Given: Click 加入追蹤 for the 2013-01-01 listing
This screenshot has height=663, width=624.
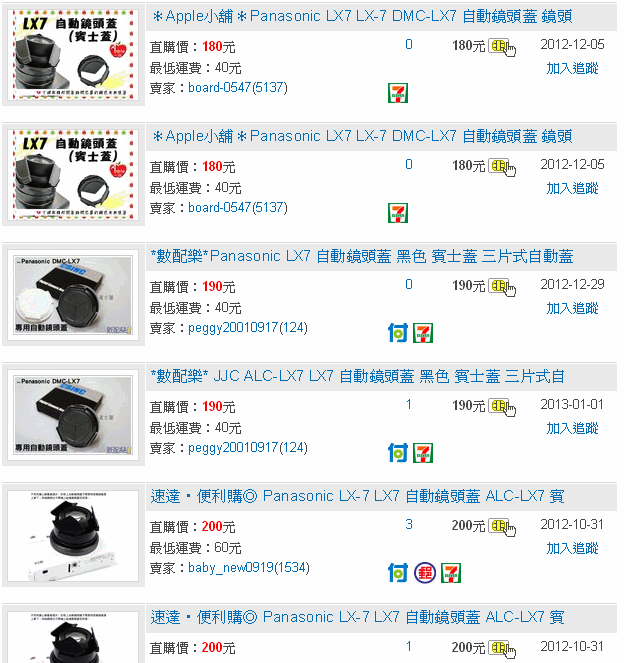Looking at the screenshot, I should point(572,428).
